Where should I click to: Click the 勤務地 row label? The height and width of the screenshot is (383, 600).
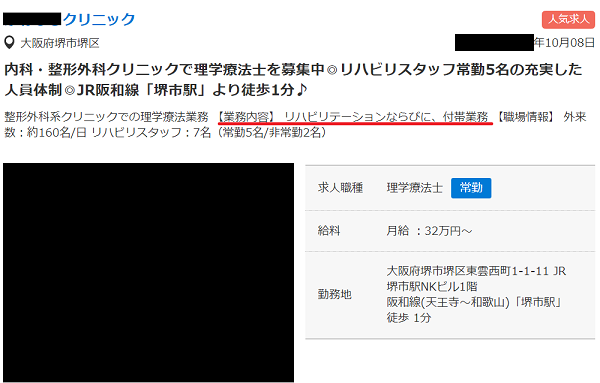pyautogui.click(x=334, y=294)
